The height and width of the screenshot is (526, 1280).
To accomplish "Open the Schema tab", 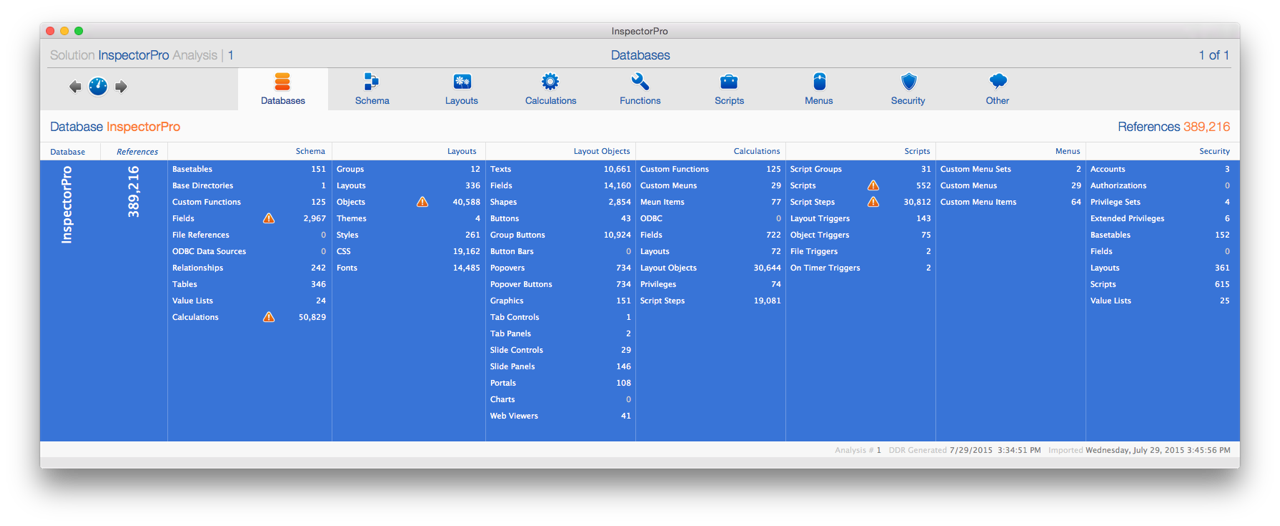I will pyautogui.click(x=372, y=89).
